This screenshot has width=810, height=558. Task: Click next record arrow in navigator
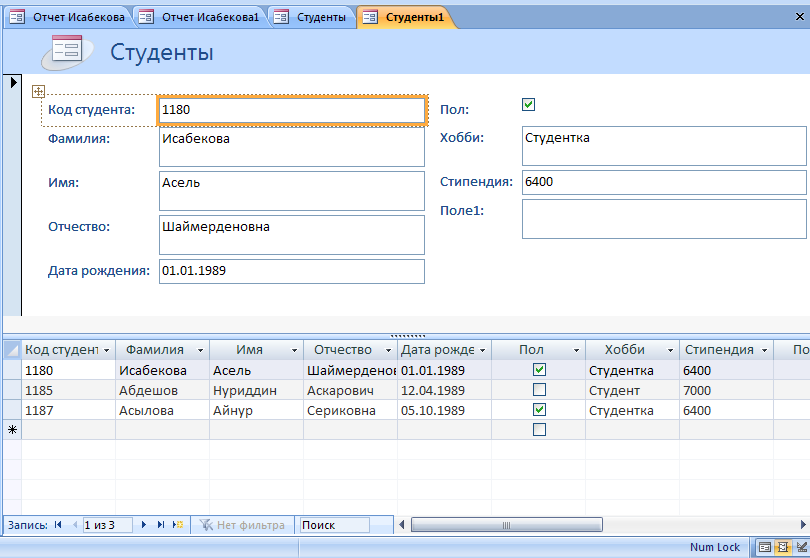144,525
